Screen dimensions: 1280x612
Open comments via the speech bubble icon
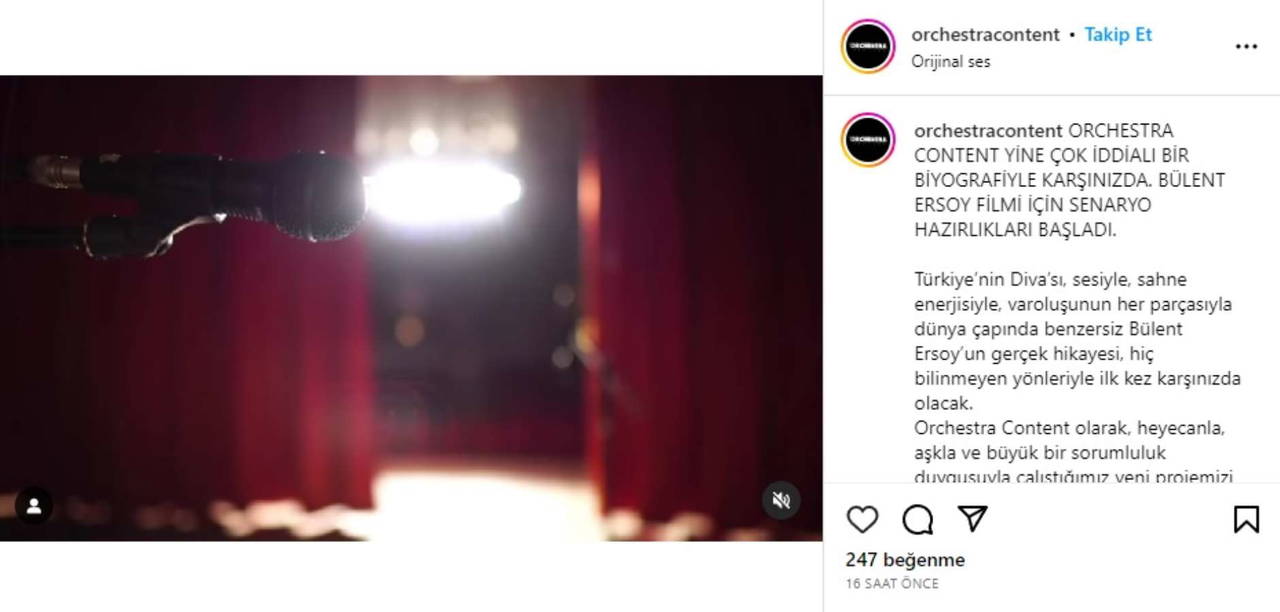(917, 519)
